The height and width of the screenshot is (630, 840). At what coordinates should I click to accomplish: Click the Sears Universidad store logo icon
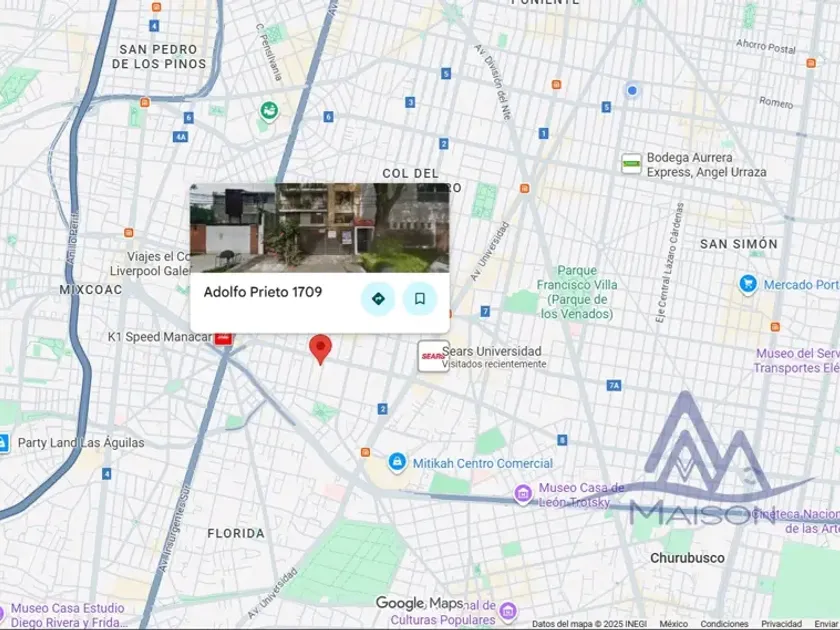433,356
